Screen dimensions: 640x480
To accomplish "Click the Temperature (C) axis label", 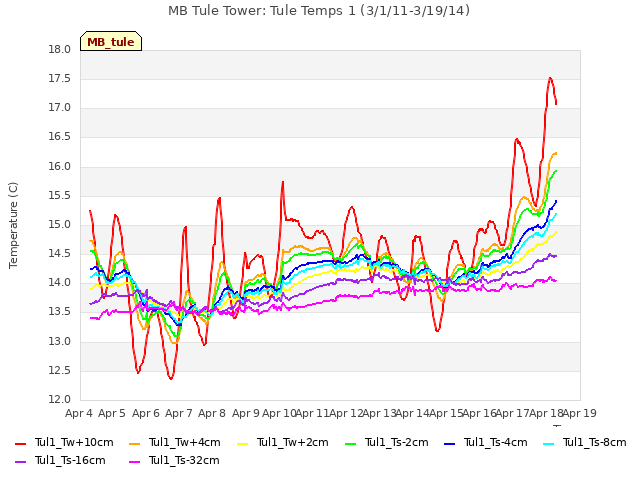I will tap(13, 225).
